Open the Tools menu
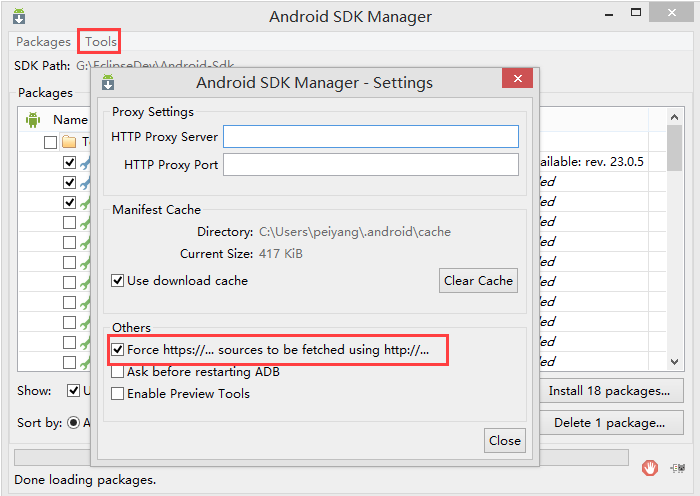Viewport: 700px width, 496px height. point(101,42)
